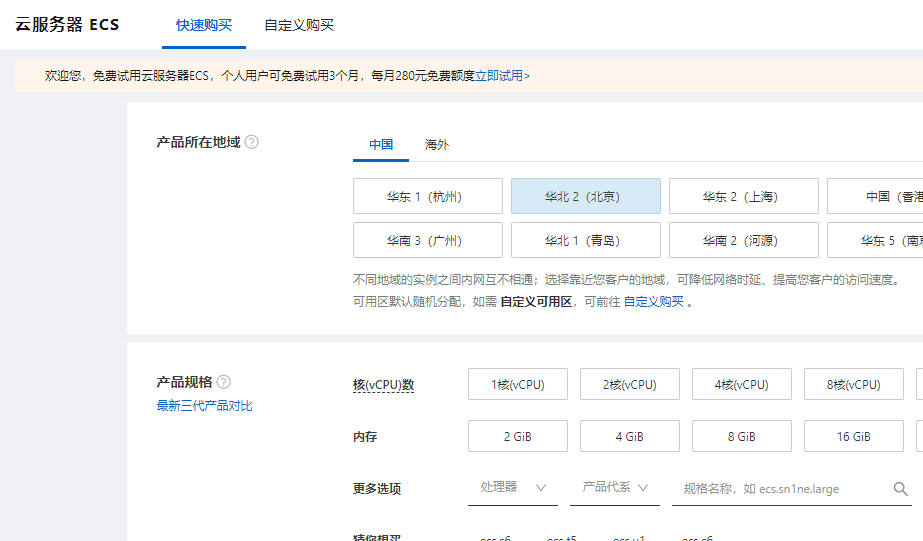Screen dimensions: 923x541
Task: Open the 海外 region tab
Action: coord(437,145)
